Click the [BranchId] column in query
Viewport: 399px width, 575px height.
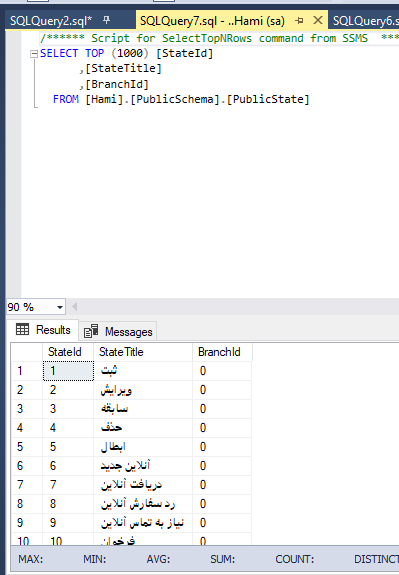coord(117,84)
